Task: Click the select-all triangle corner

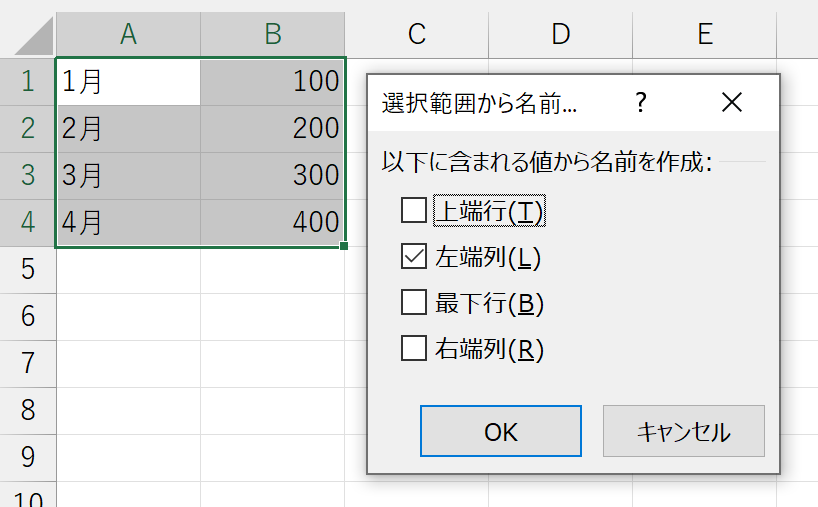Action: (34, 35)
